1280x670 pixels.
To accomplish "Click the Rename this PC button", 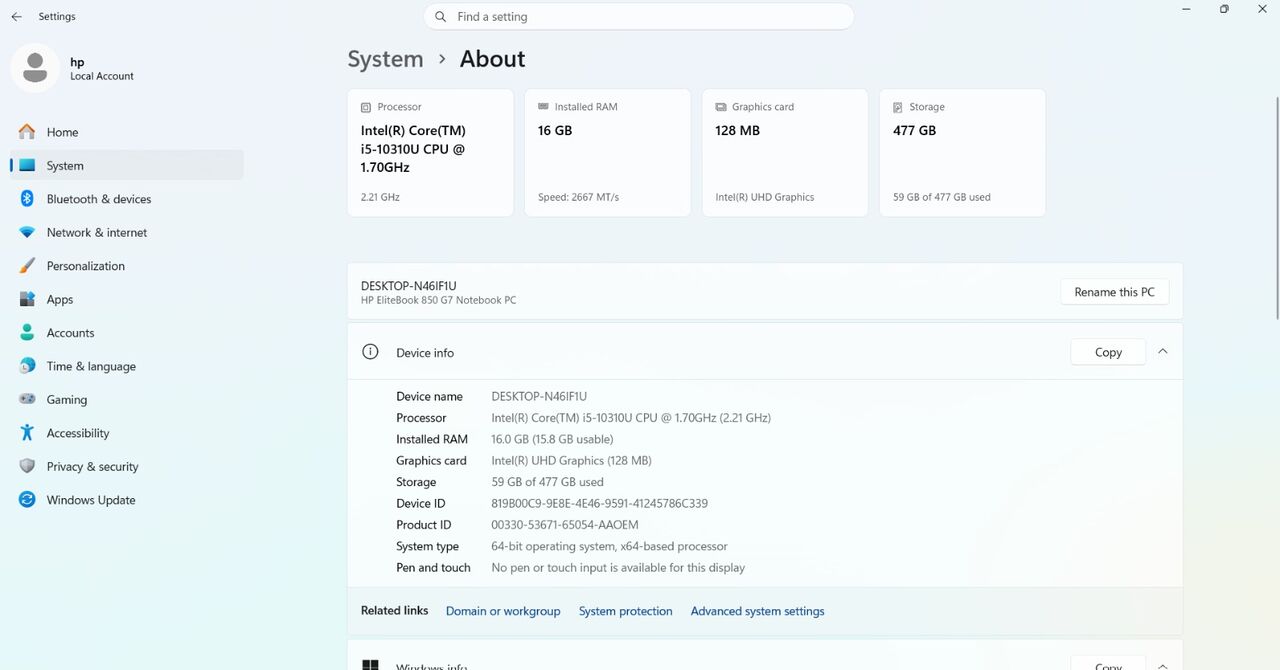I will (x=1114, y=292).
